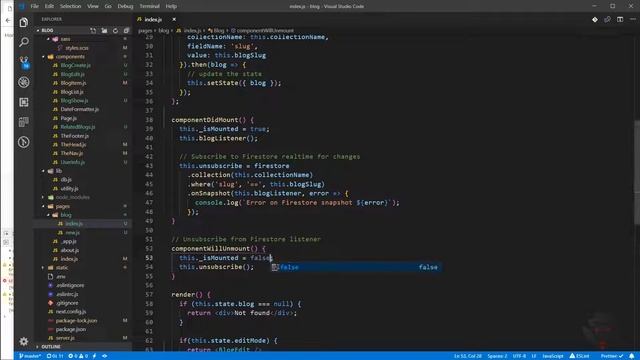Open package-lock.json in explorer
640x360 pixels.
pyautogui.click(x=76, y=321)
